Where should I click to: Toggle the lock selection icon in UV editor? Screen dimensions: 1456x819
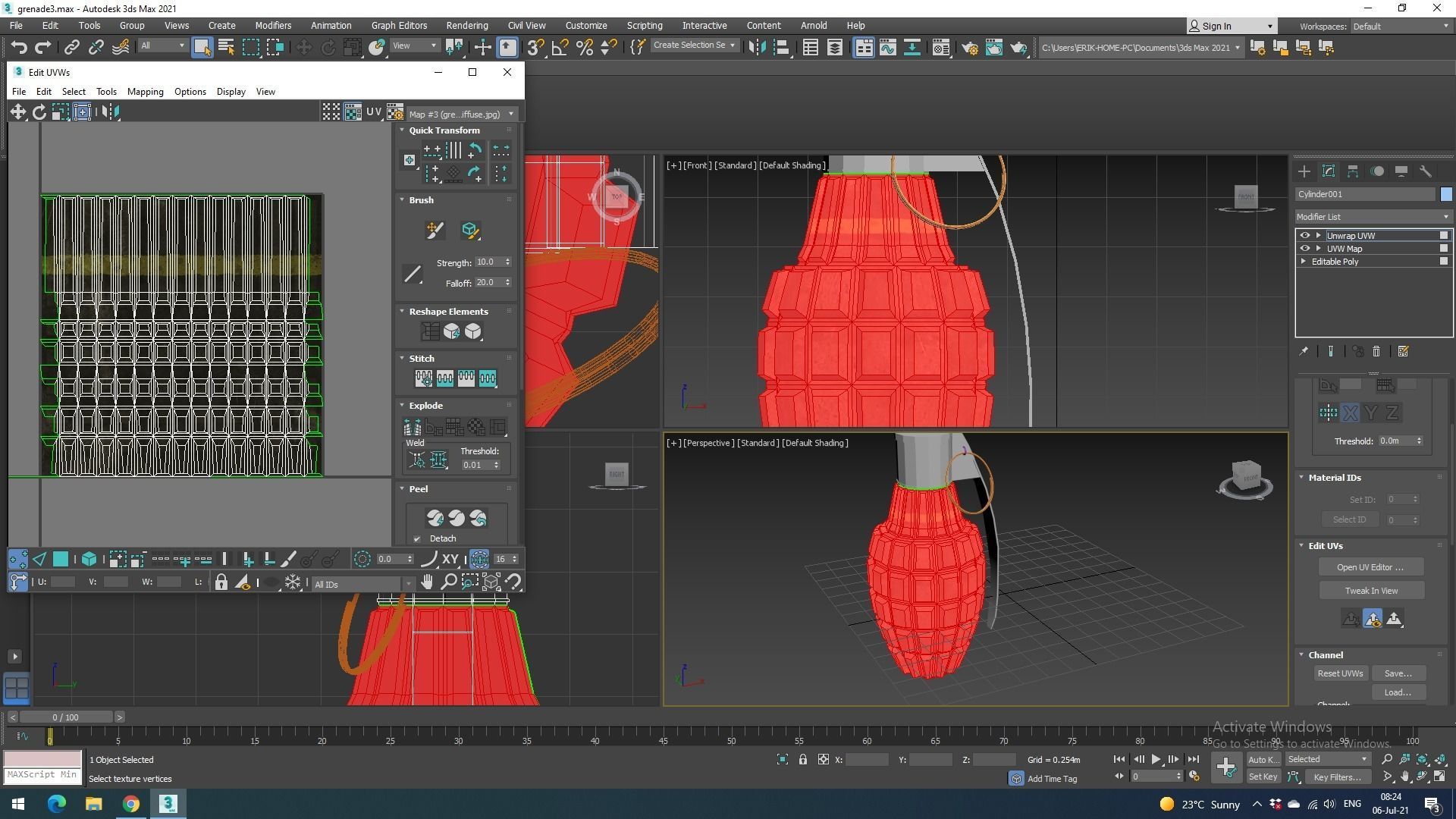221,582
